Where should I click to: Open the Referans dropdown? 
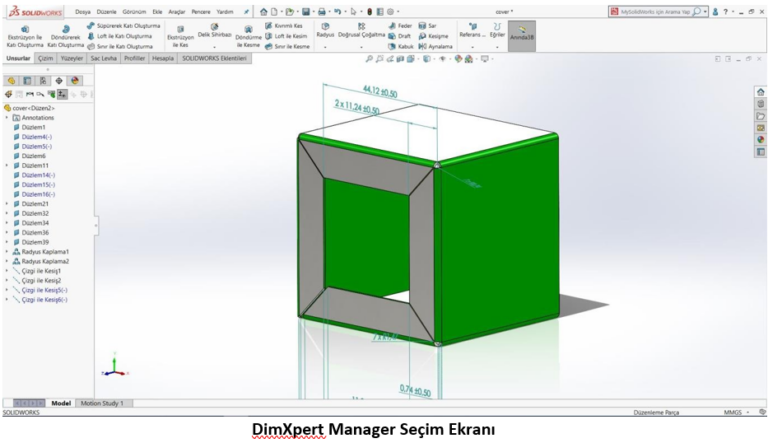click(471, 35)
